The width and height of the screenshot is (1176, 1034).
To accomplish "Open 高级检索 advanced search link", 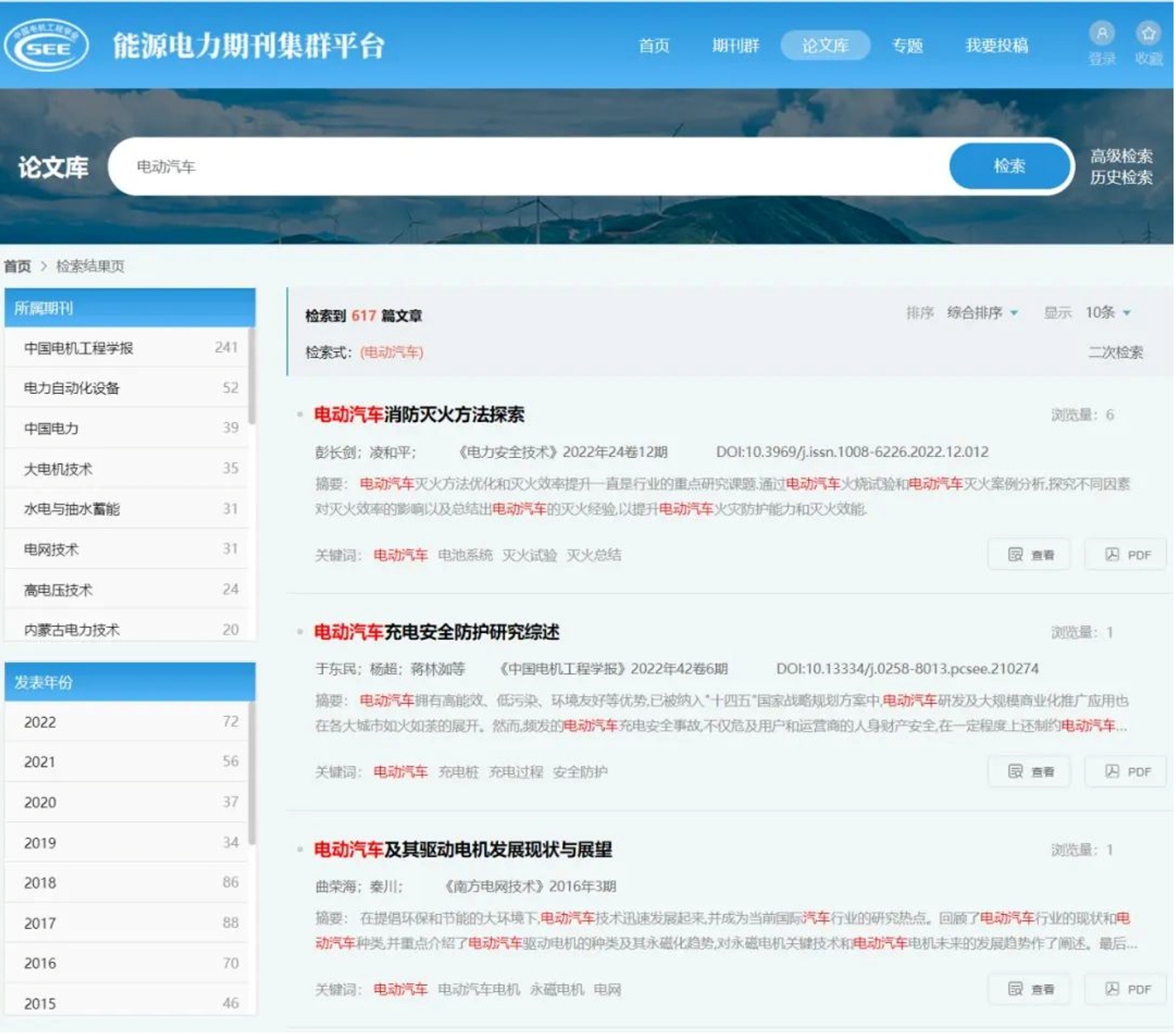I will point(1121,156).
